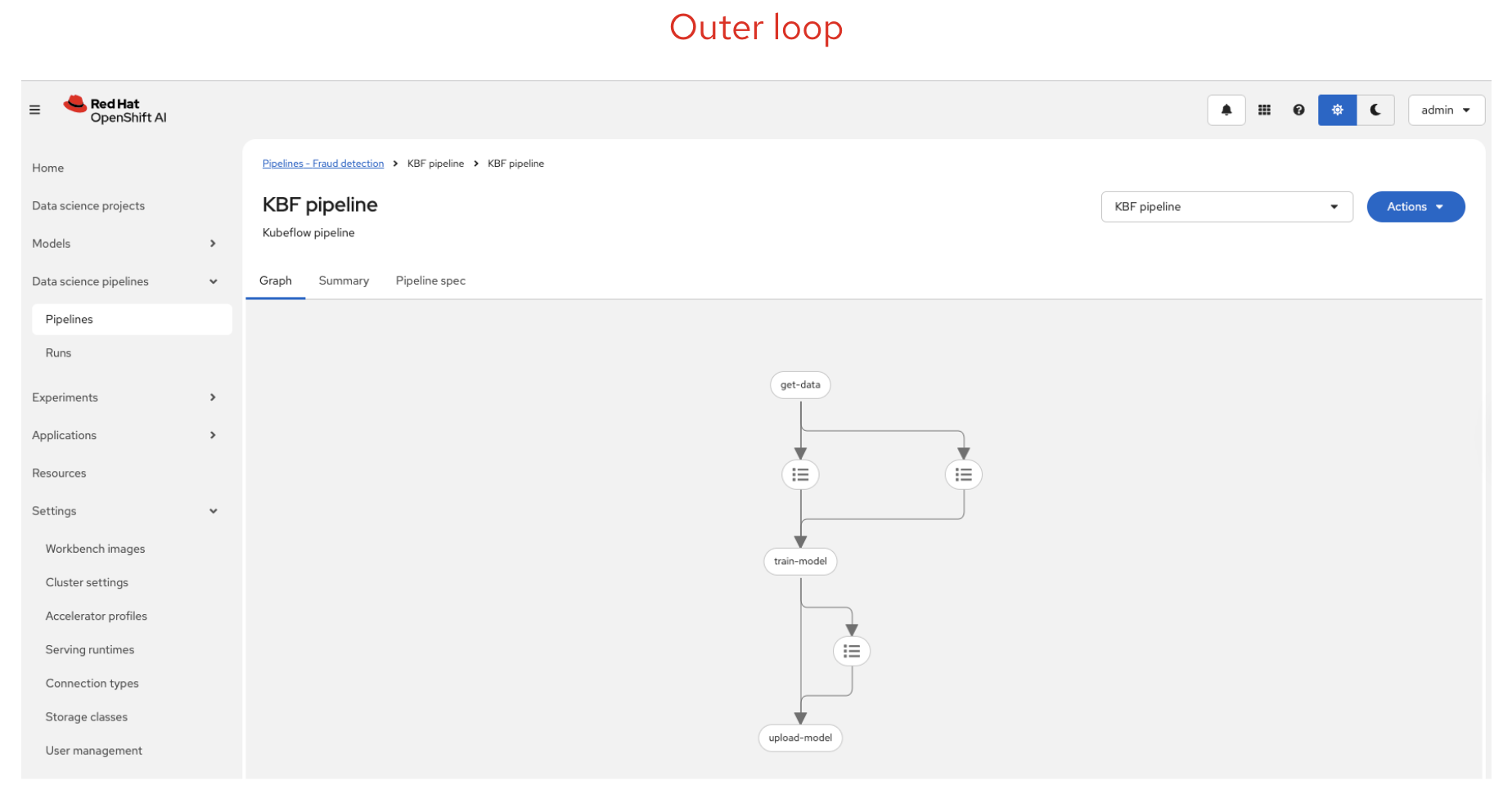Click the get-data node in the pipeline graph
The image size is (1512, 785).
point(799,384)
